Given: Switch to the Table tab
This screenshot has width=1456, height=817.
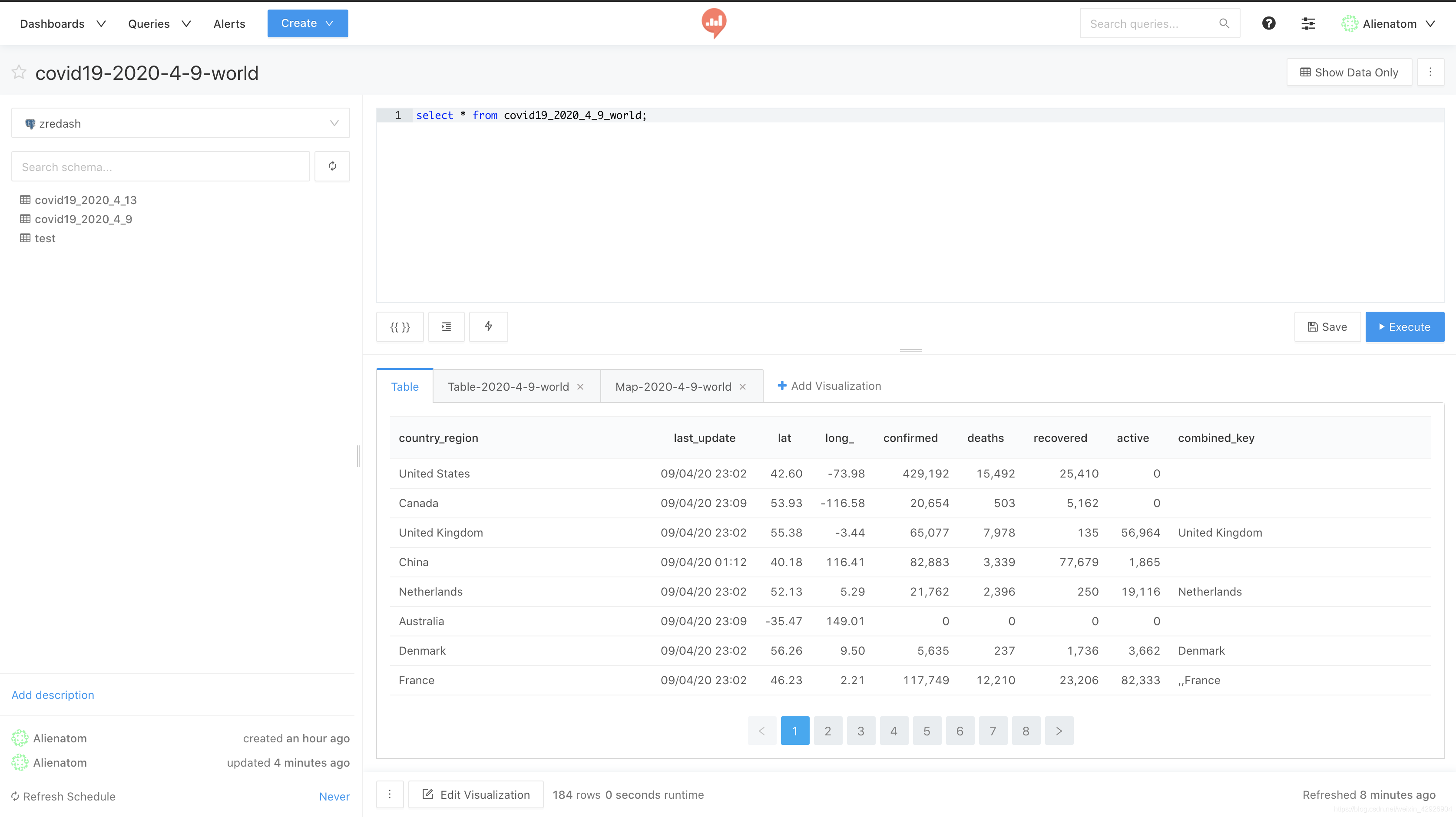Looking at the screenshot, I should tap(405, 386).
